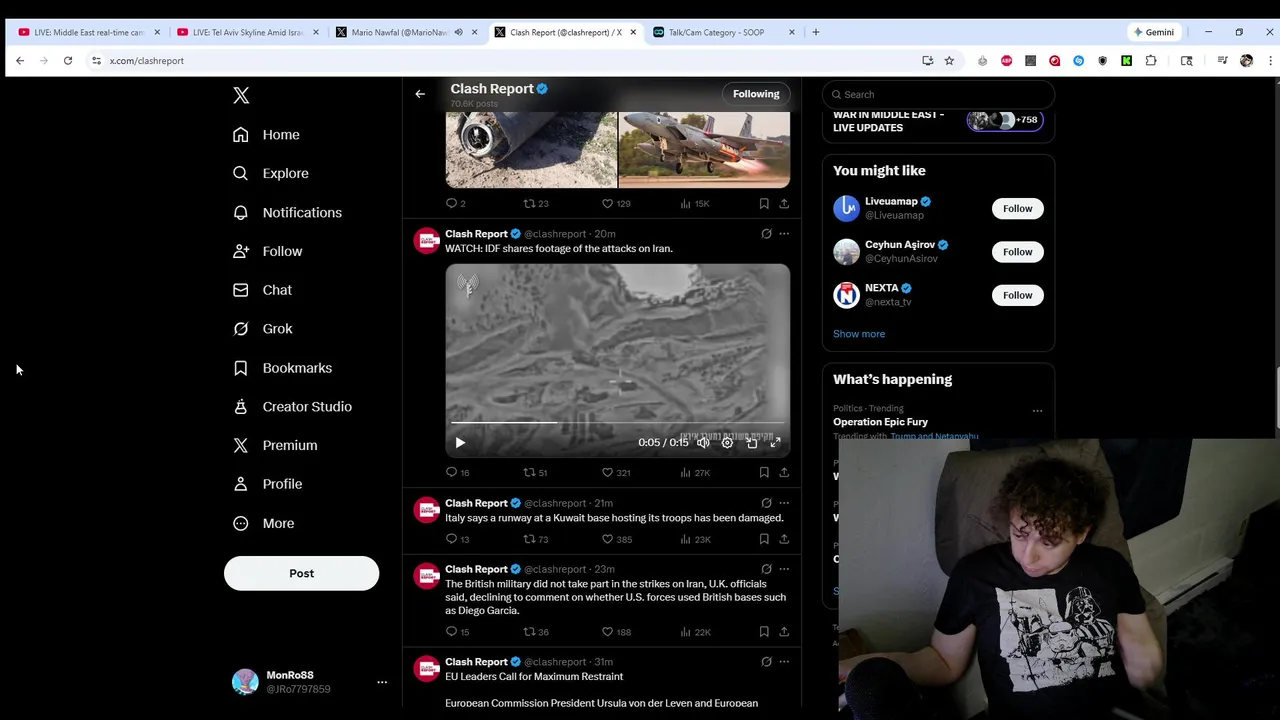The height and width of the screenshot is (720, 1280).
Task: Like the IDF footage post
Action: pos(616,472)
